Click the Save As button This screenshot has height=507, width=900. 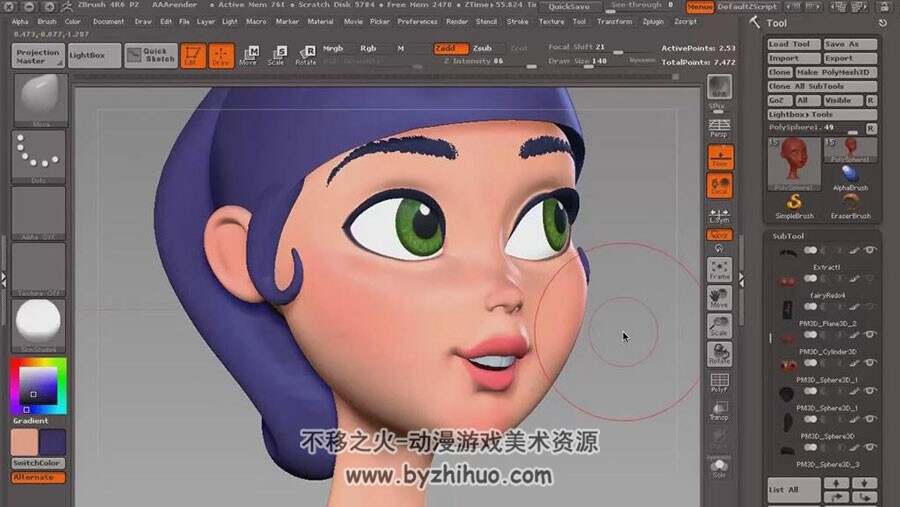tap(850, 44)
